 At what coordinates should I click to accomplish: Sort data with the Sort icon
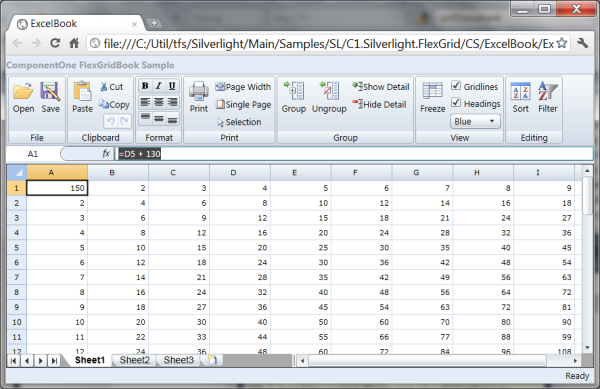tap(520, 91)
